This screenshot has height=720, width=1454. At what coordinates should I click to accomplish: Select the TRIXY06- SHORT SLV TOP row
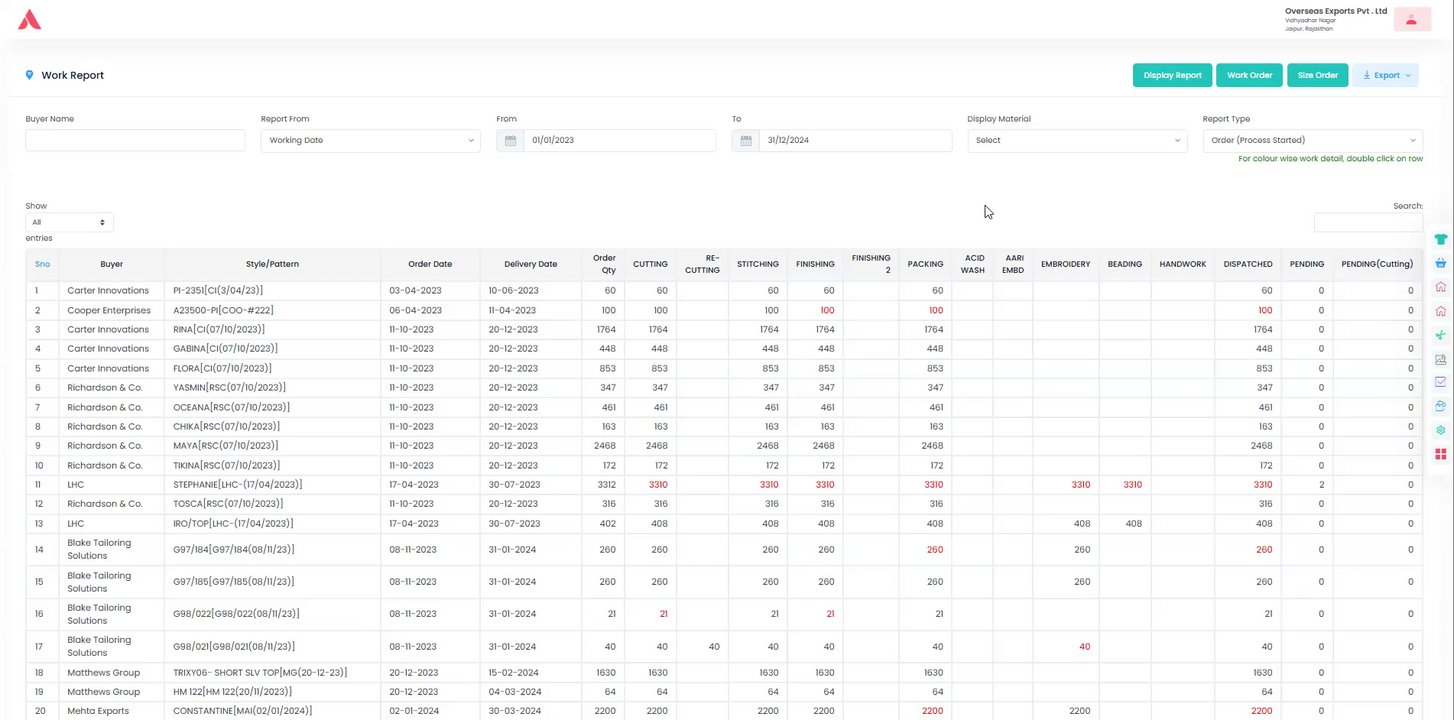tap(724, 672)
